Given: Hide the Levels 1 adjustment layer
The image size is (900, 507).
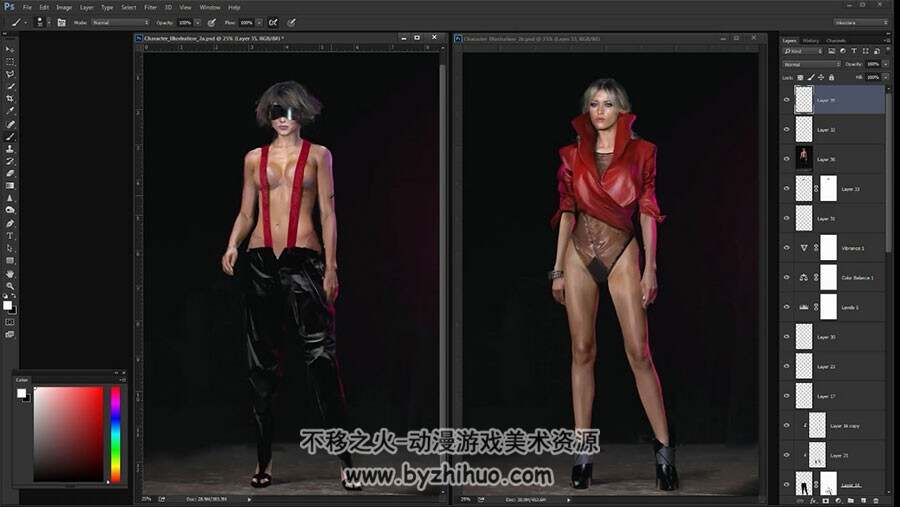Looking at the screenshot, I should [x=786, y=307].
